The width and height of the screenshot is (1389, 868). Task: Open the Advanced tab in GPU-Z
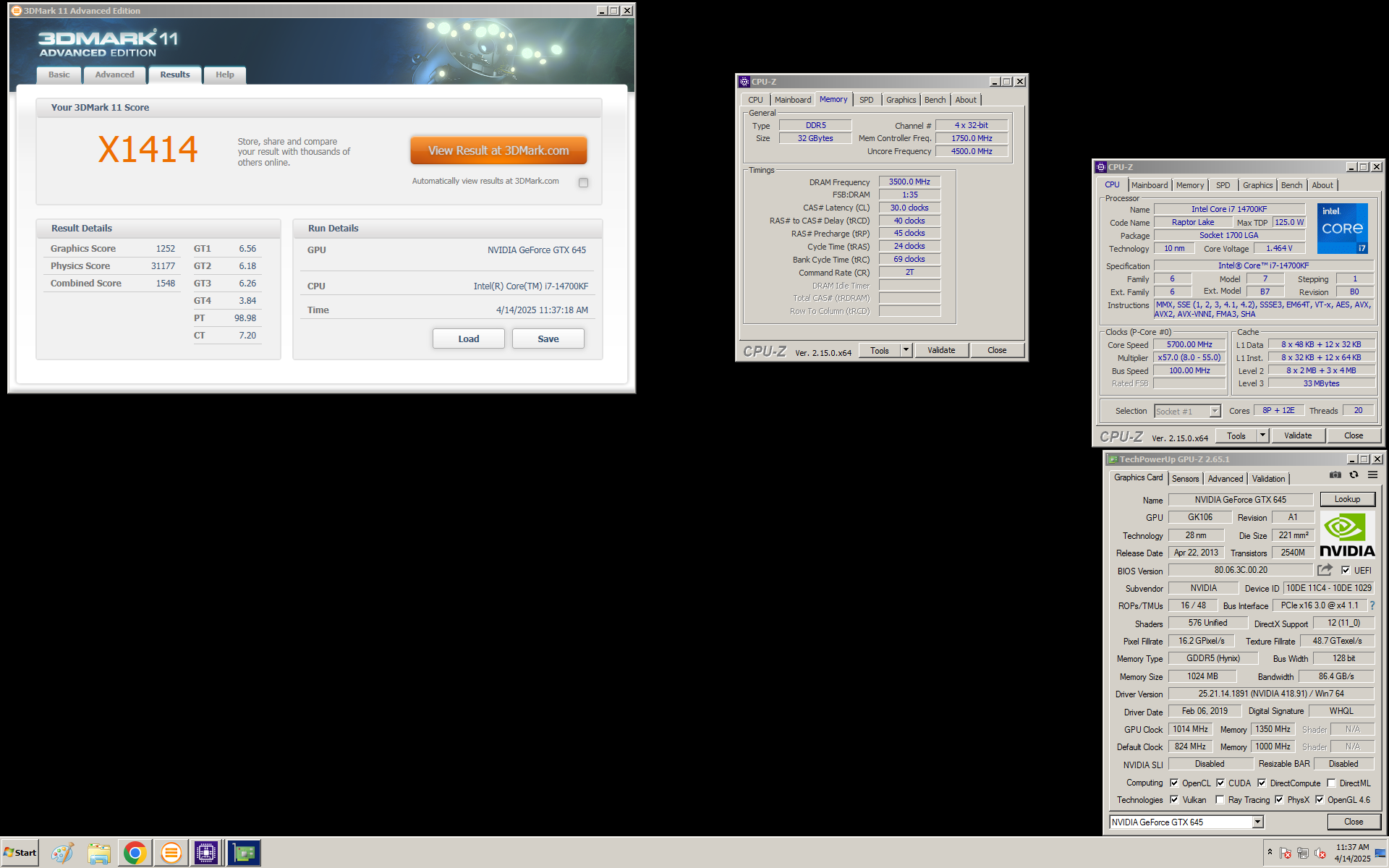[x=1225, y=479]
